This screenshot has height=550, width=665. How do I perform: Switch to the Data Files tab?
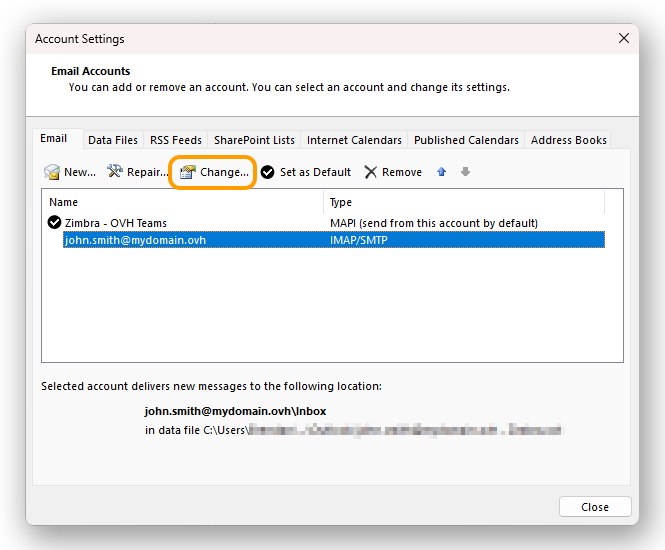113,140
